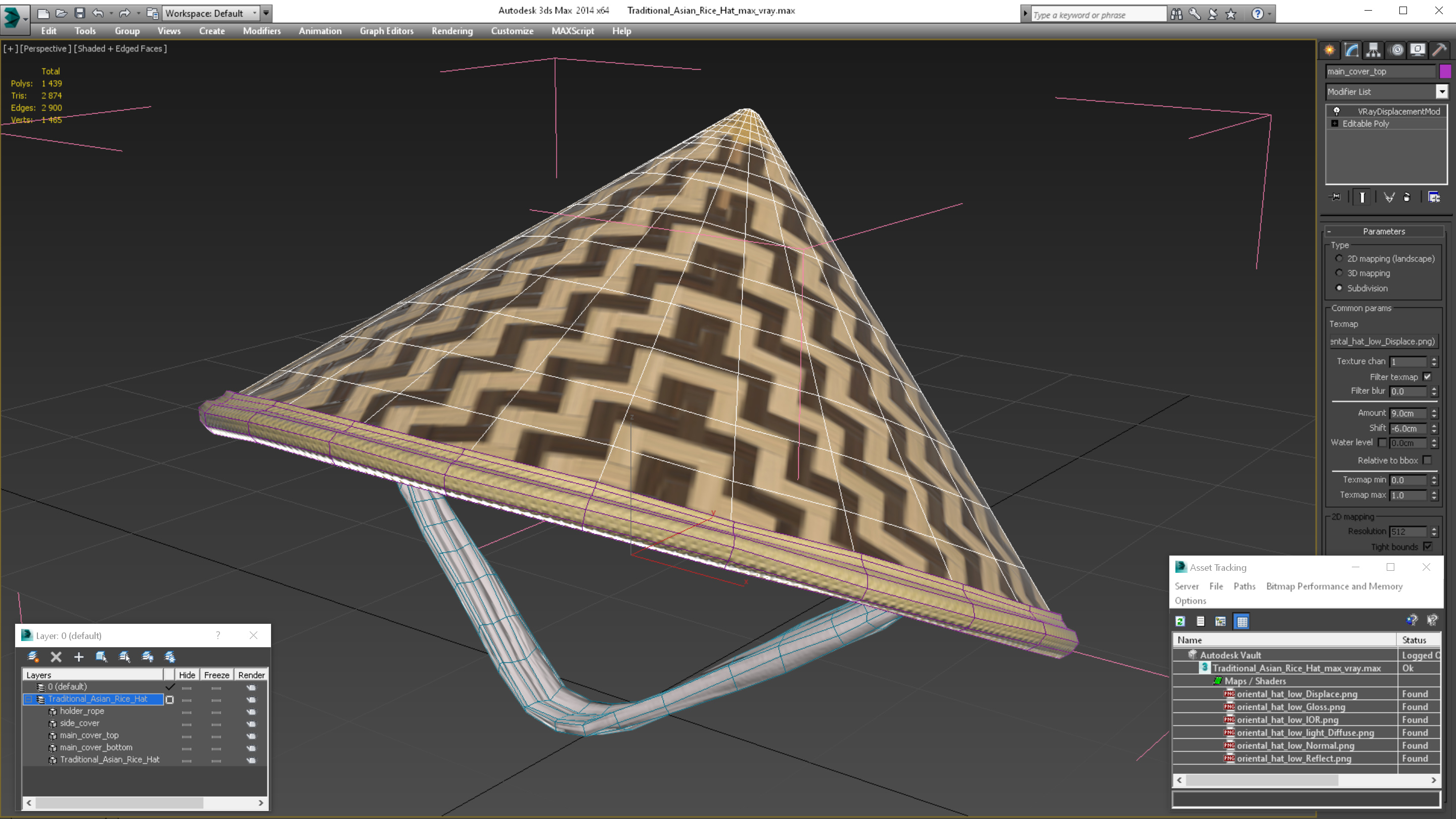
Task: Expand Editable Poly sub-objects in stack
Action: [x=1335, y=124]
